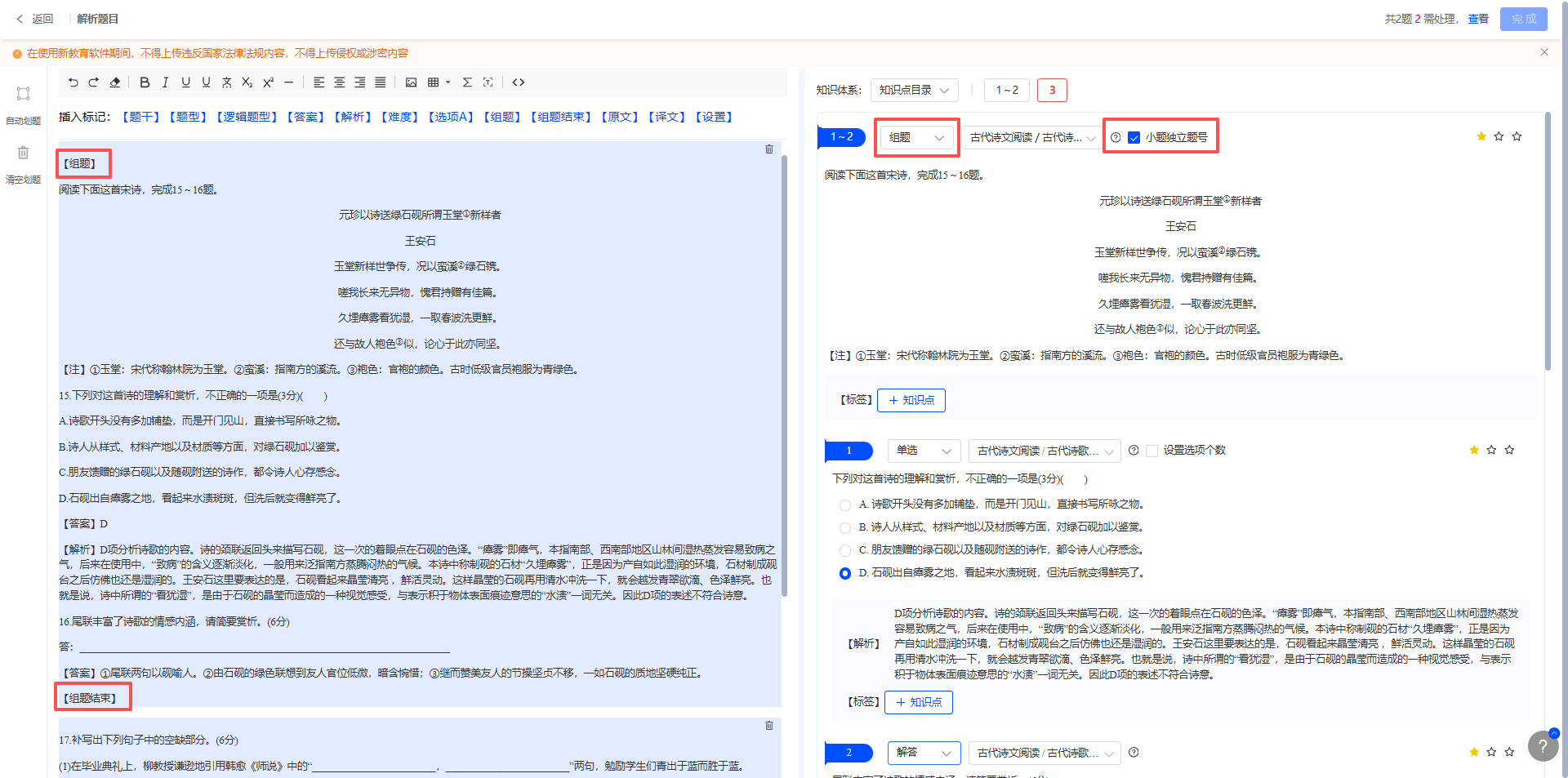Apply straight underline formatting

coord(185,82)
